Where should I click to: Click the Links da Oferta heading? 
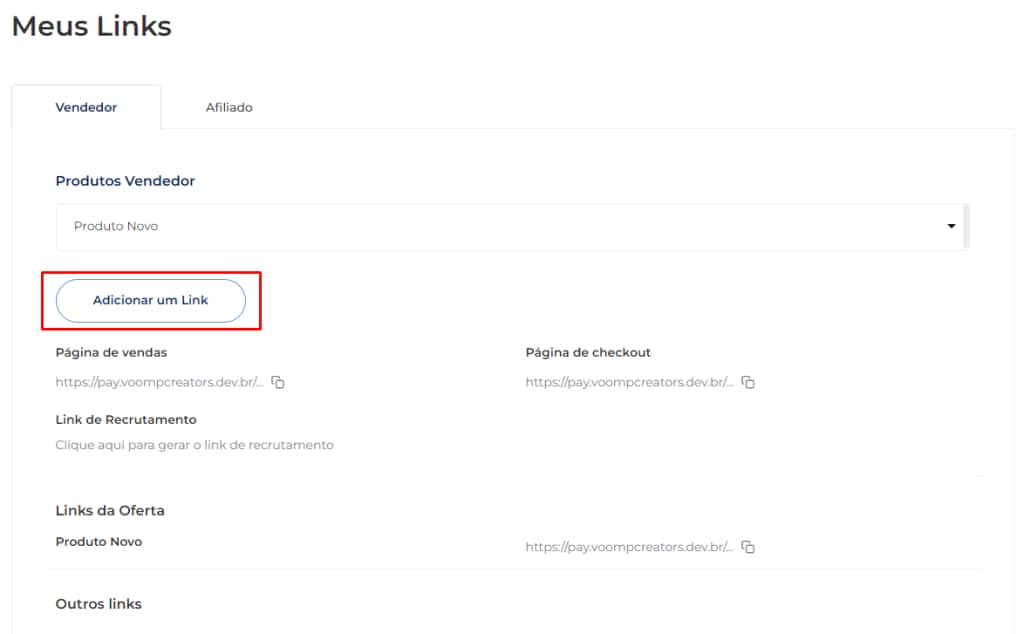pos(110,511)
